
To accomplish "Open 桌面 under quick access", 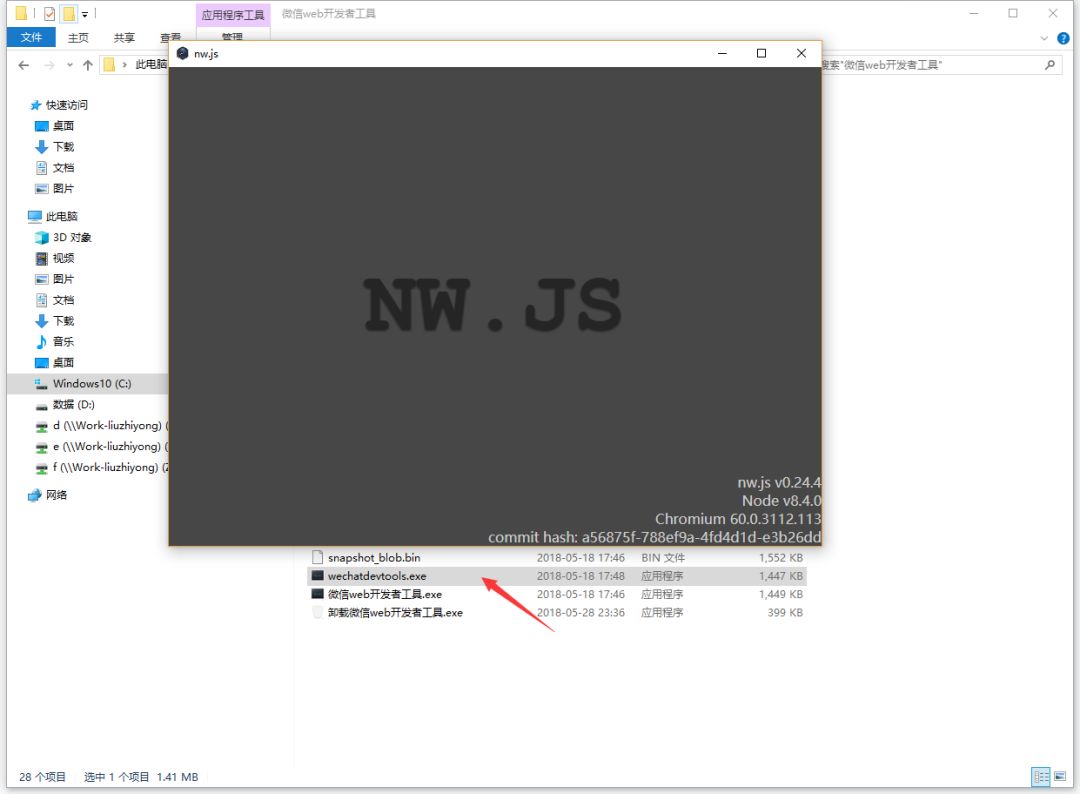I will (x=54, y=126).
